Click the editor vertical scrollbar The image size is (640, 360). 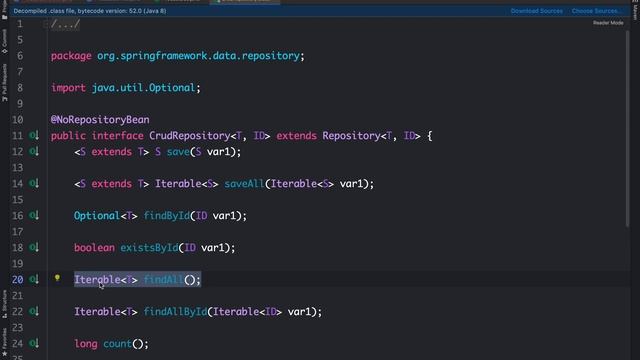point(627,129)
